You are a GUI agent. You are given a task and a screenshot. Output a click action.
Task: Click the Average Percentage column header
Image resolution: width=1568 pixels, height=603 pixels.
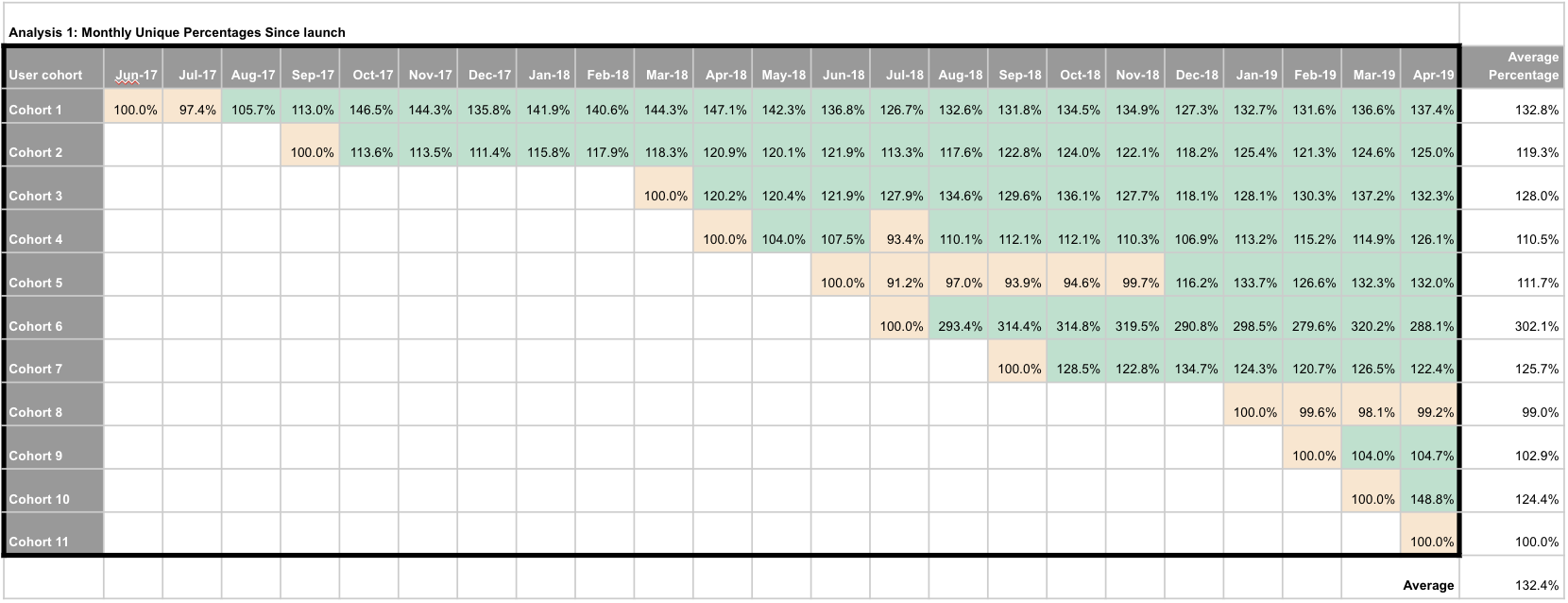pos(1512,66)
